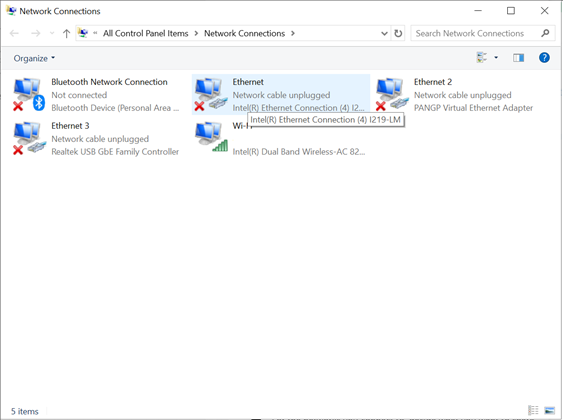Maximize the Network Connections window
This screenshot has width=563, height=420.
(x=511, y=11)
